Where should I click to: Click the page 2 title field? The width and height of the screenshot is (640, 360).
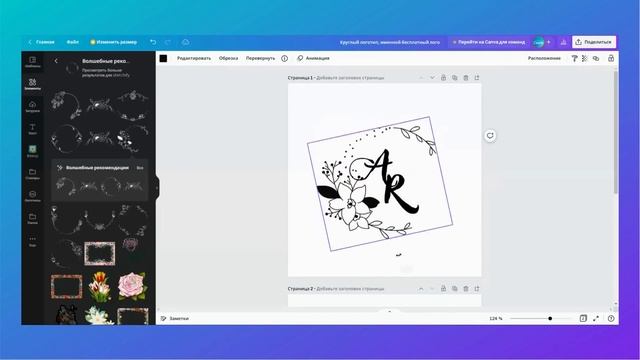tap(350, 289)
